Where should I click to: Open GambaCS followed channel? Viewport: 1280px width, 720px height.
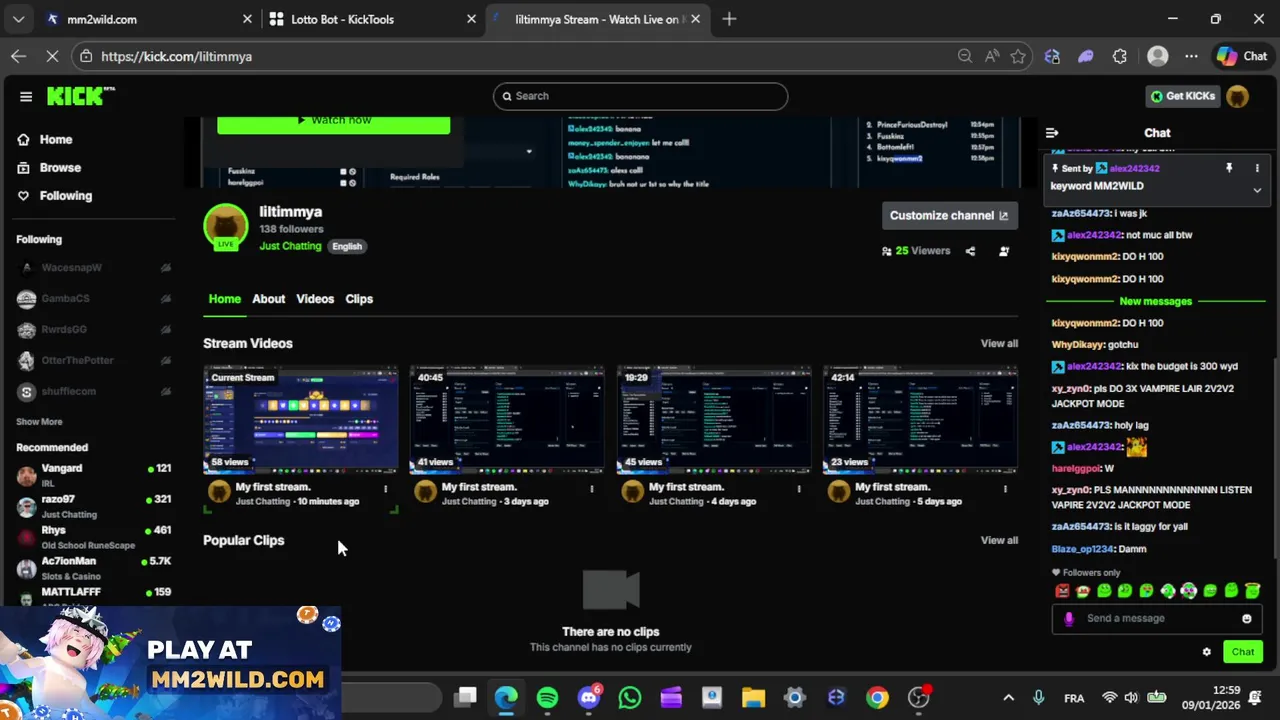(x=94, y=299)
